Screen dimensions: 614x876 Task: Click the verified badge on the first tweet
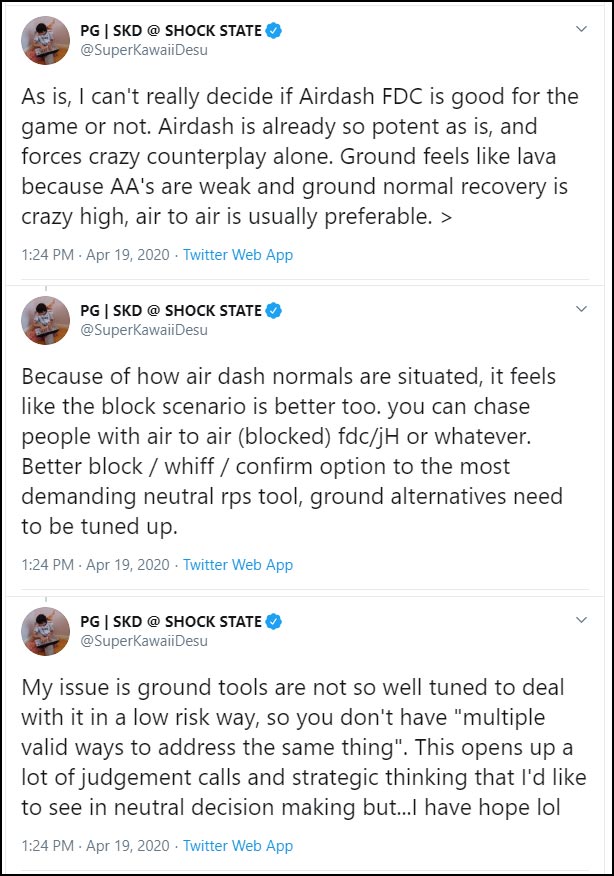[274, 31]
